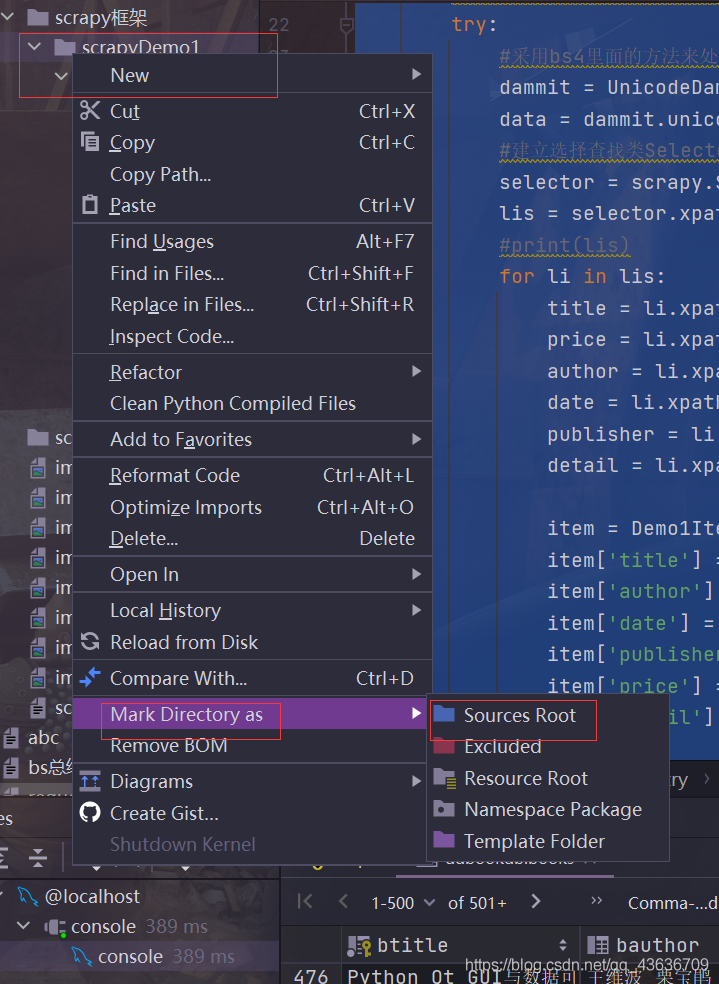Jump to first page of results
719x984 pixels.
(x=306, y=902)
